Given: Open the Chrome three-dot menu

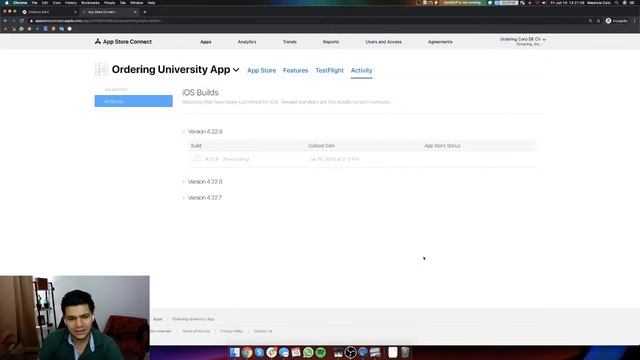Looking at the screenshot, I should coord(635,20).
